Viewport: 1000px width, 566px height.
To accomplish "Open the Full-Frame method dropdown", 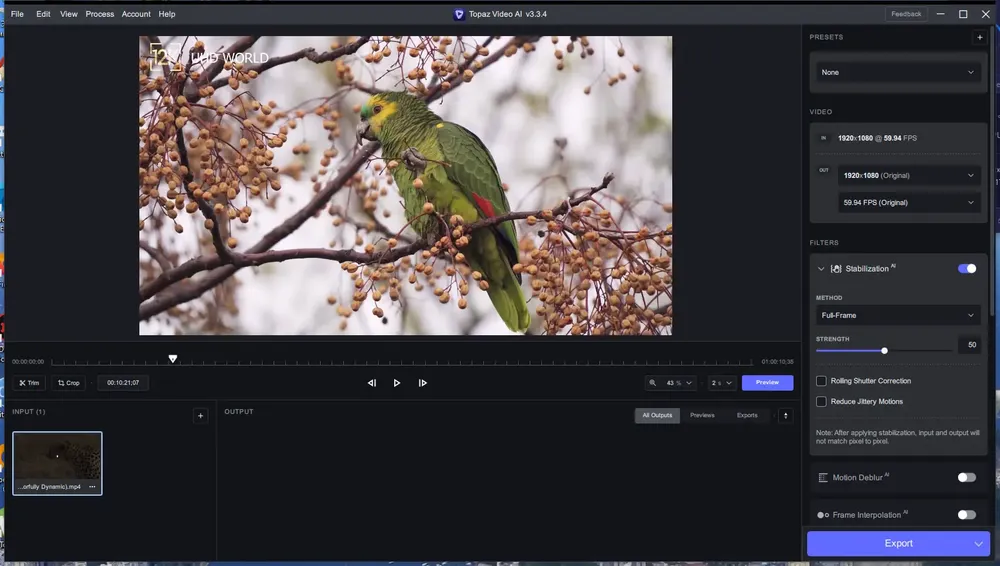I will tap(897, 315).
